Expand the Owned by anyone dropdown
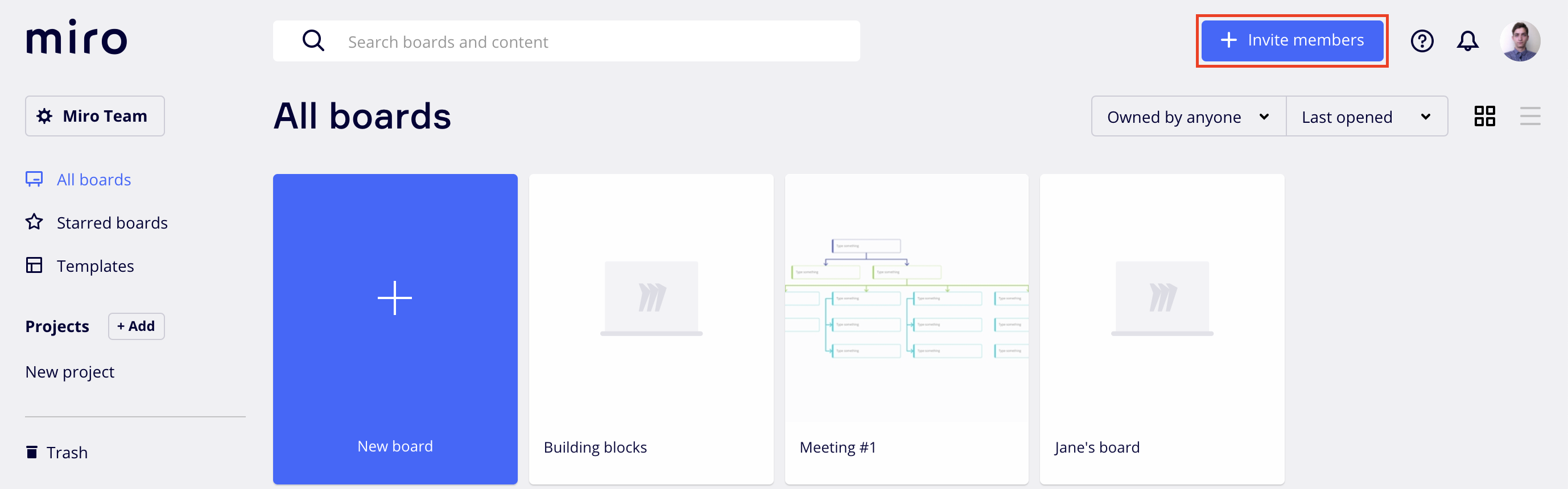 click(1187, 117)
